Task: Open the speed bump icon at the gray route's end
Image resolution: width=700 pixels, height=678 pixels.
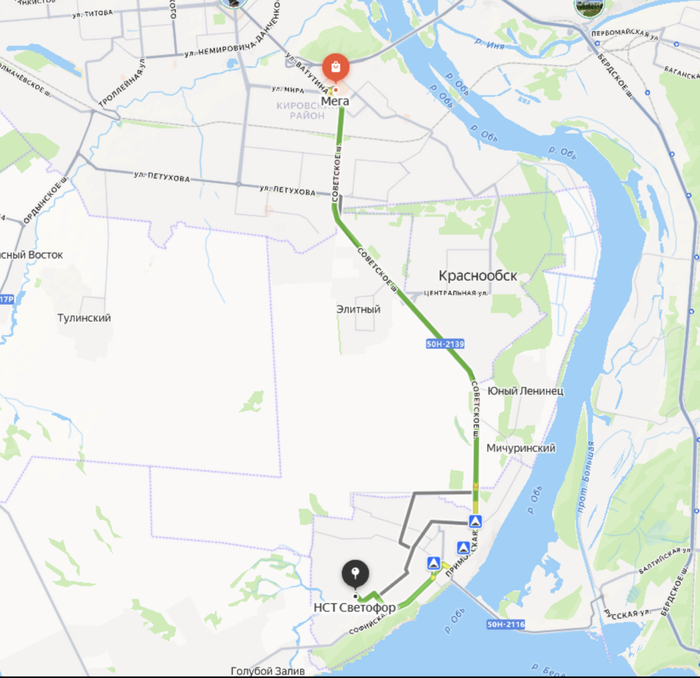Action: (x=475, y=521)
